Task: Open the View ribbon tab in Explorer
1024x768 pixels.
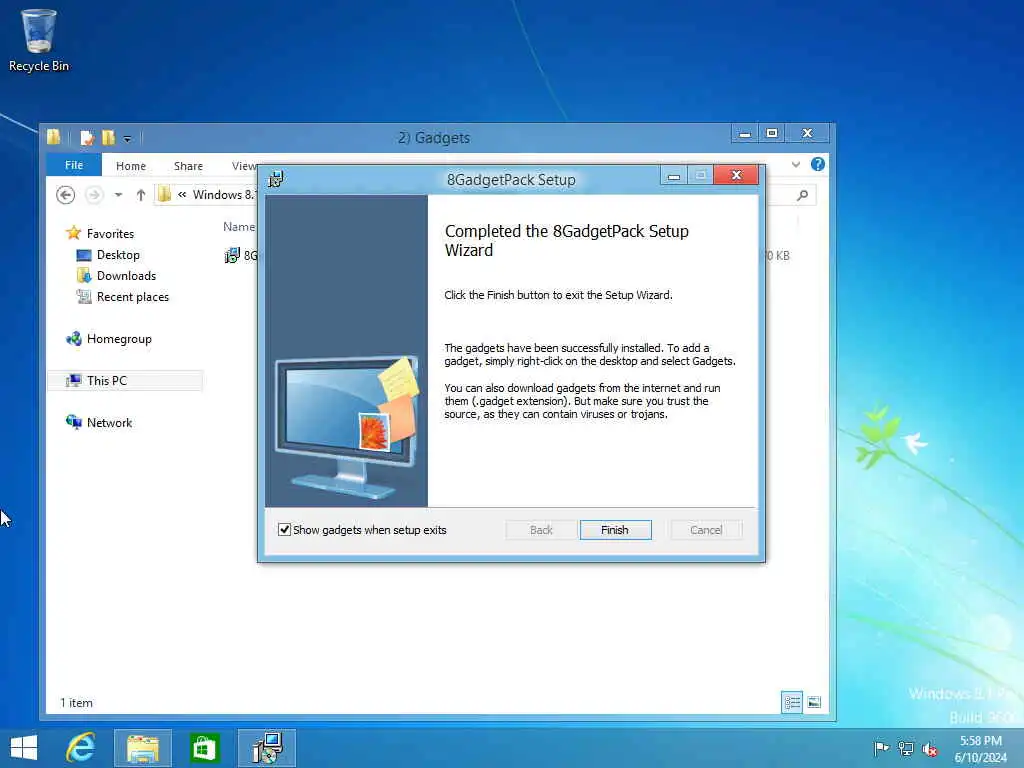Action: click(244, 166)
